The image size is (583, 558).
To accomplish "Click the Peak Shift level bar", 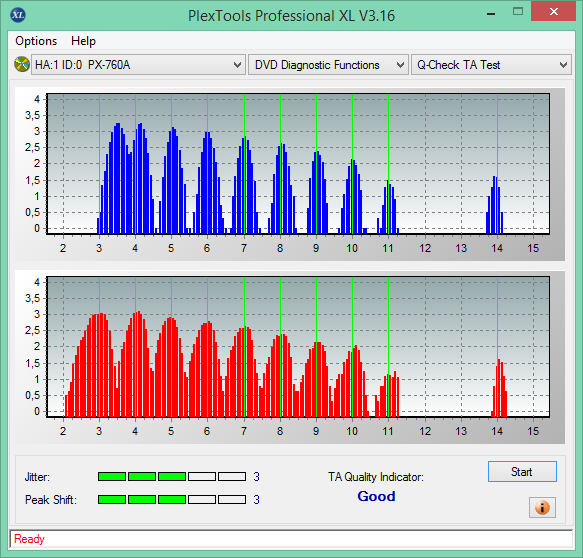I will [x=172, y=499].
